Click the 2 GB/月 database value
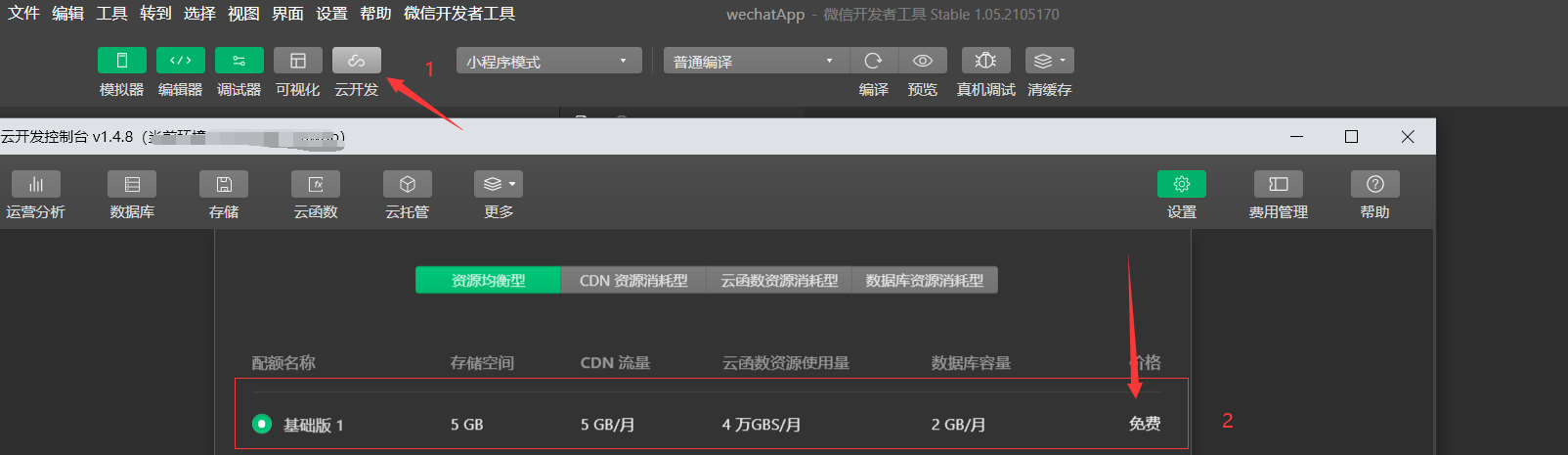The image size is (1568, 455). click(958, 425)
